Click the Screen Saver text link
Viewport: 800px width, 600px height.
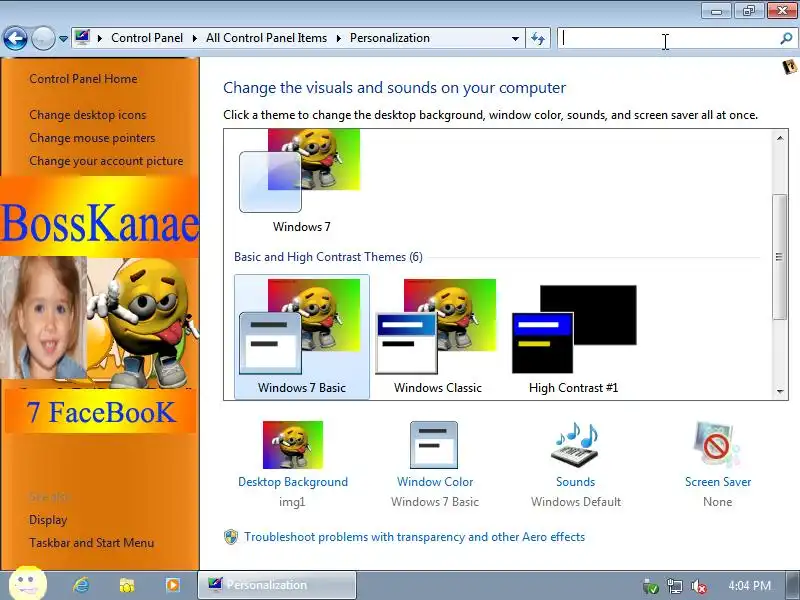click(718, 482)
